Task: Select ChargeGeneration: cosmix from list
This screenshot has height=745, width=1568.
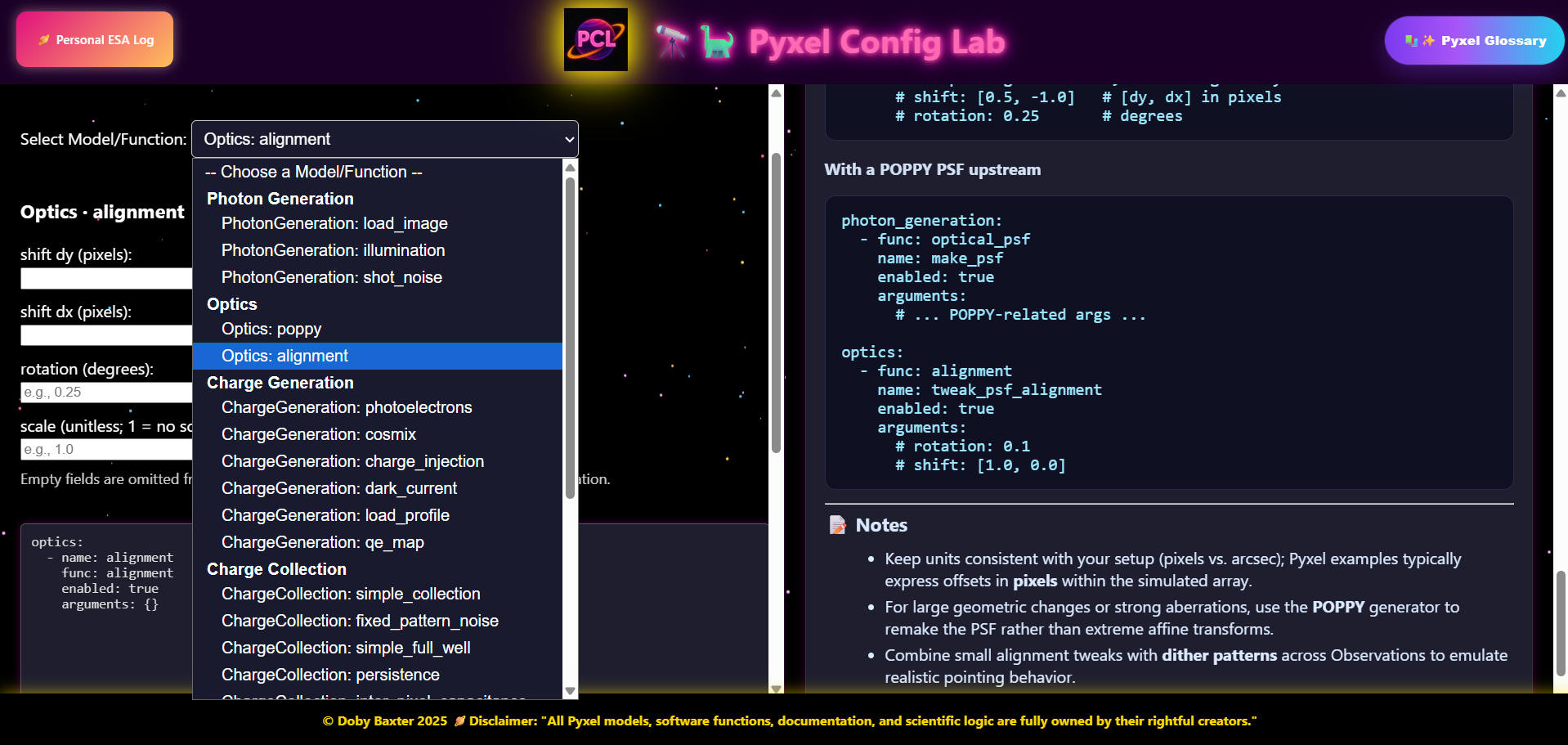Action: (319, 434)
